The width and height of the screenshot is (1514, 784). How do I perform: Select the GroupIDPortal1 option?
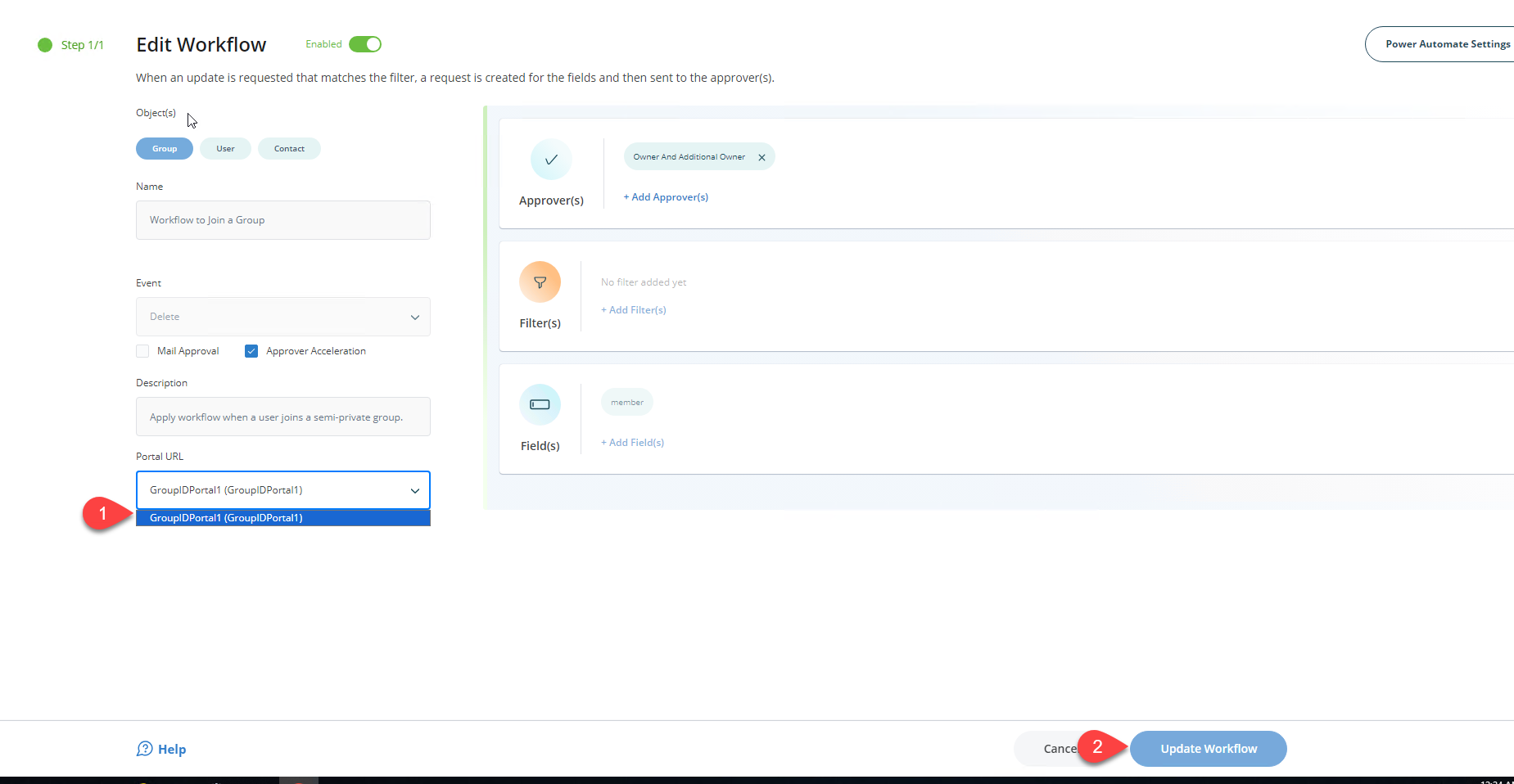(x=282, y=517)
